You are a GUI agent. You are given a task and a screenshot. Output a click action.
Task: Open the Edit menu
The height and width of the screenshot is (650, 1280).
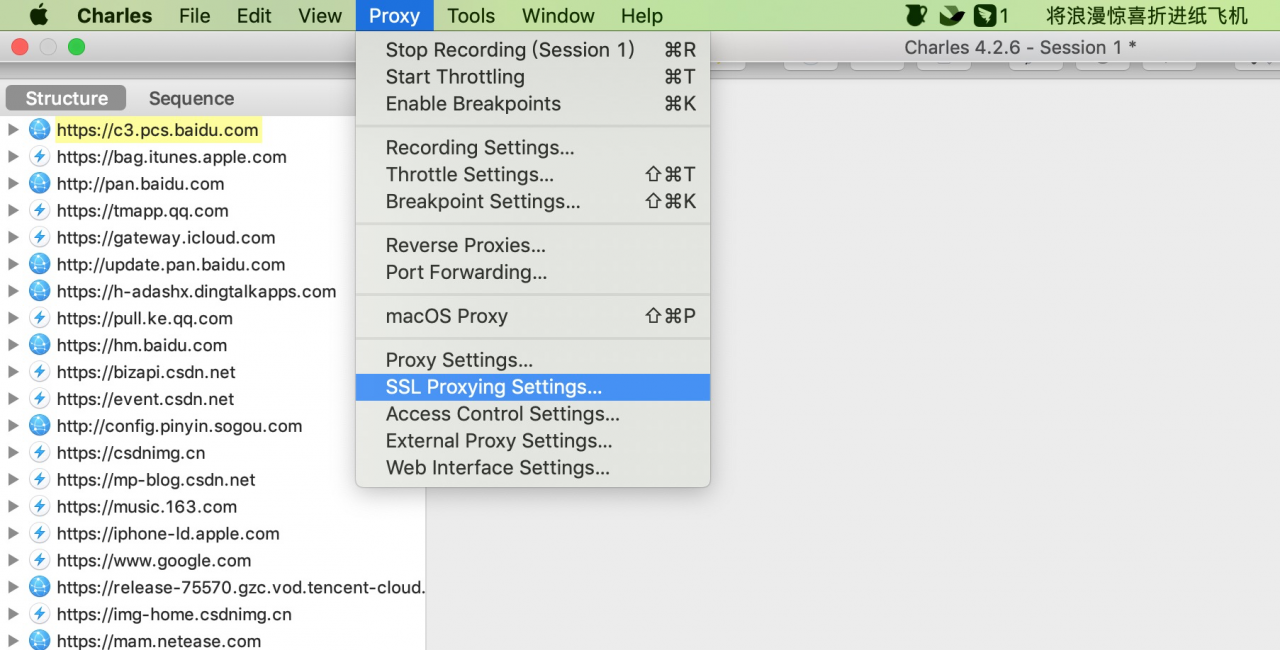click(254, 15)
